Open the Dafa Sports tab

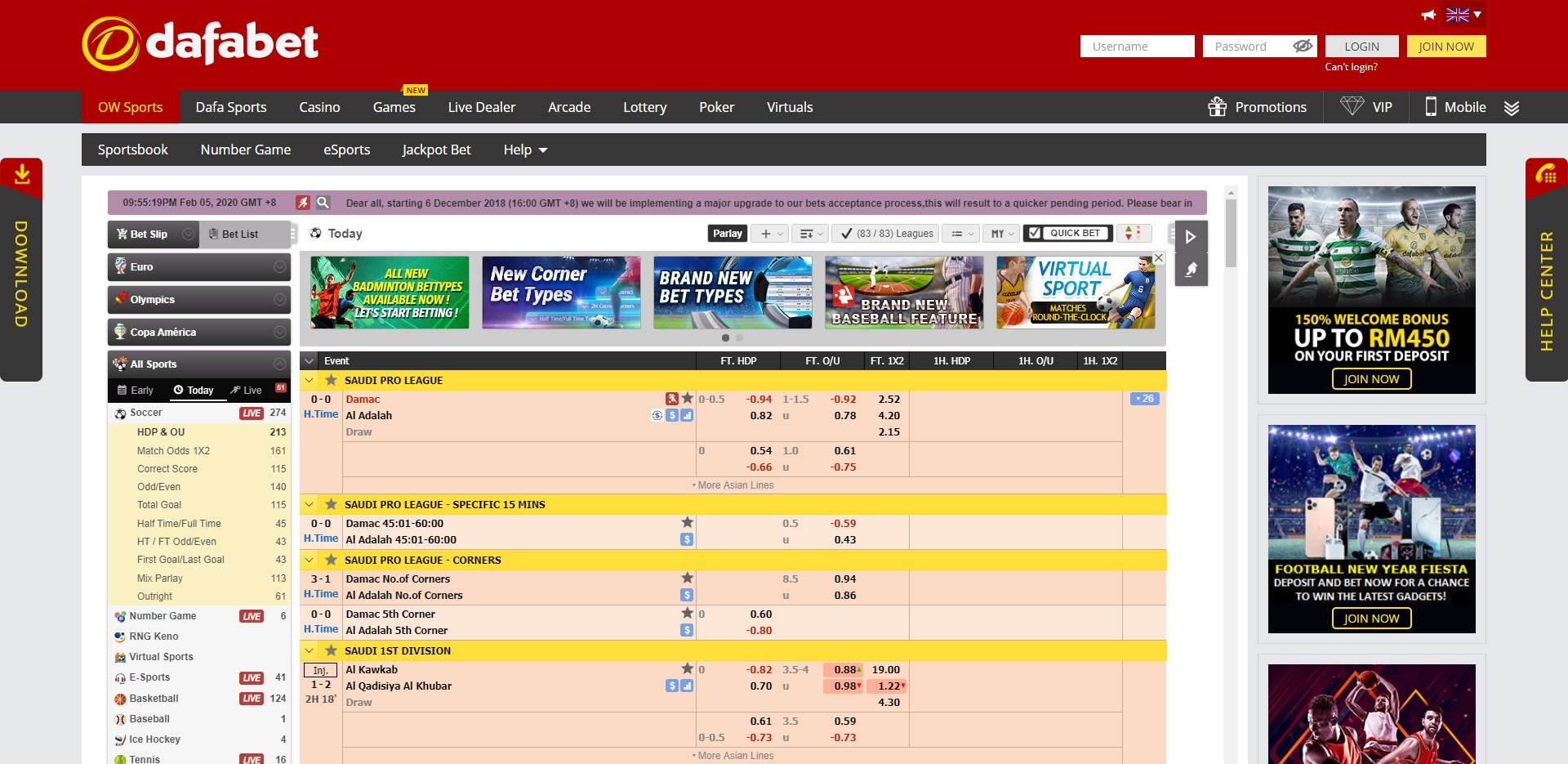pos(231,107)
